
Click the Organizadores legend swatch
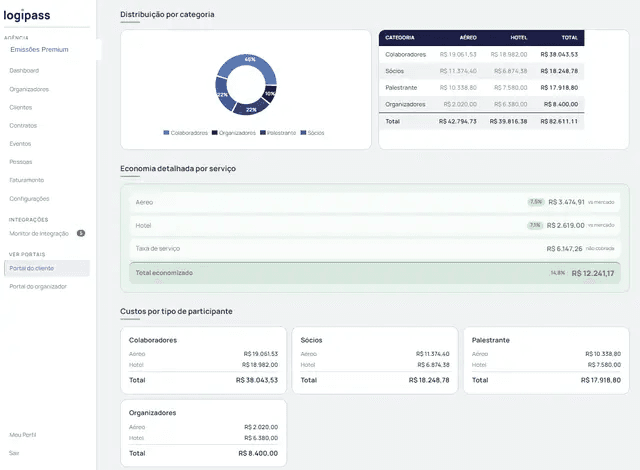click(215, 133)
